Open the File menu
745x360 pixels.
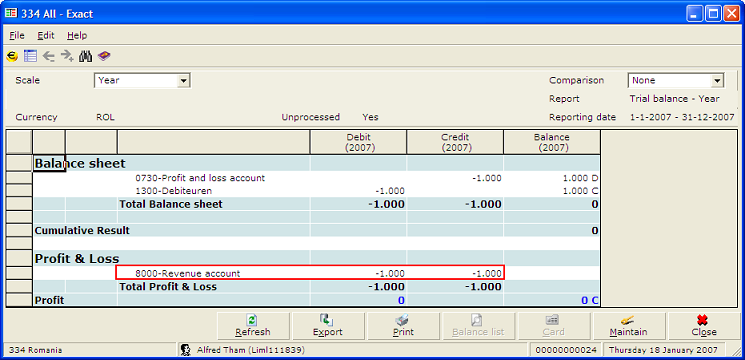click(17, 36)
